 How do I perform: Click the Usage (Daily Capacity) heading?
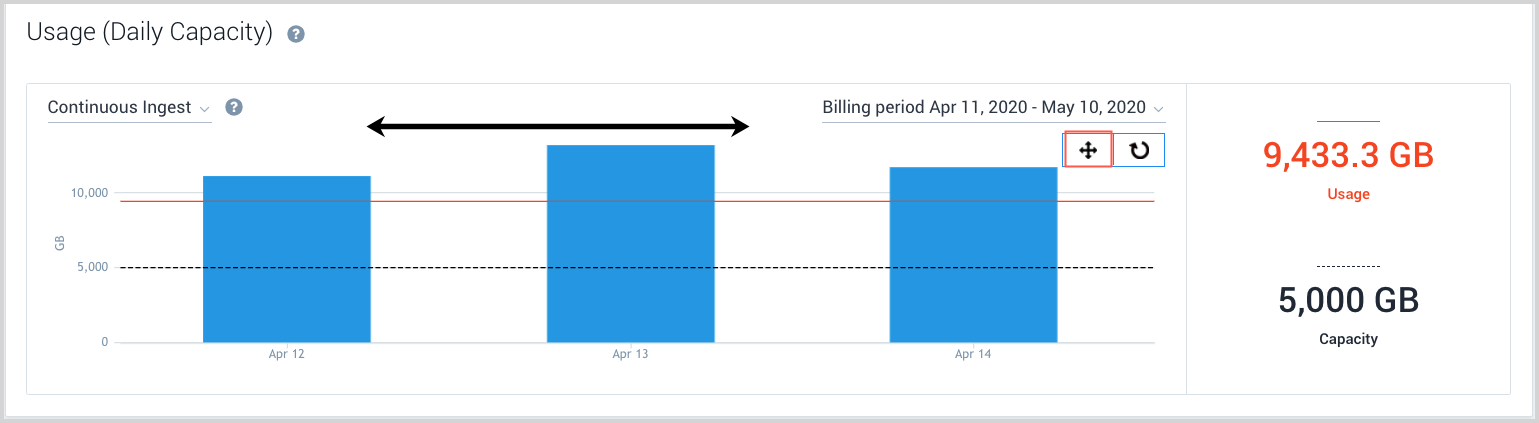pyautogui.click(x=150, y=33)
